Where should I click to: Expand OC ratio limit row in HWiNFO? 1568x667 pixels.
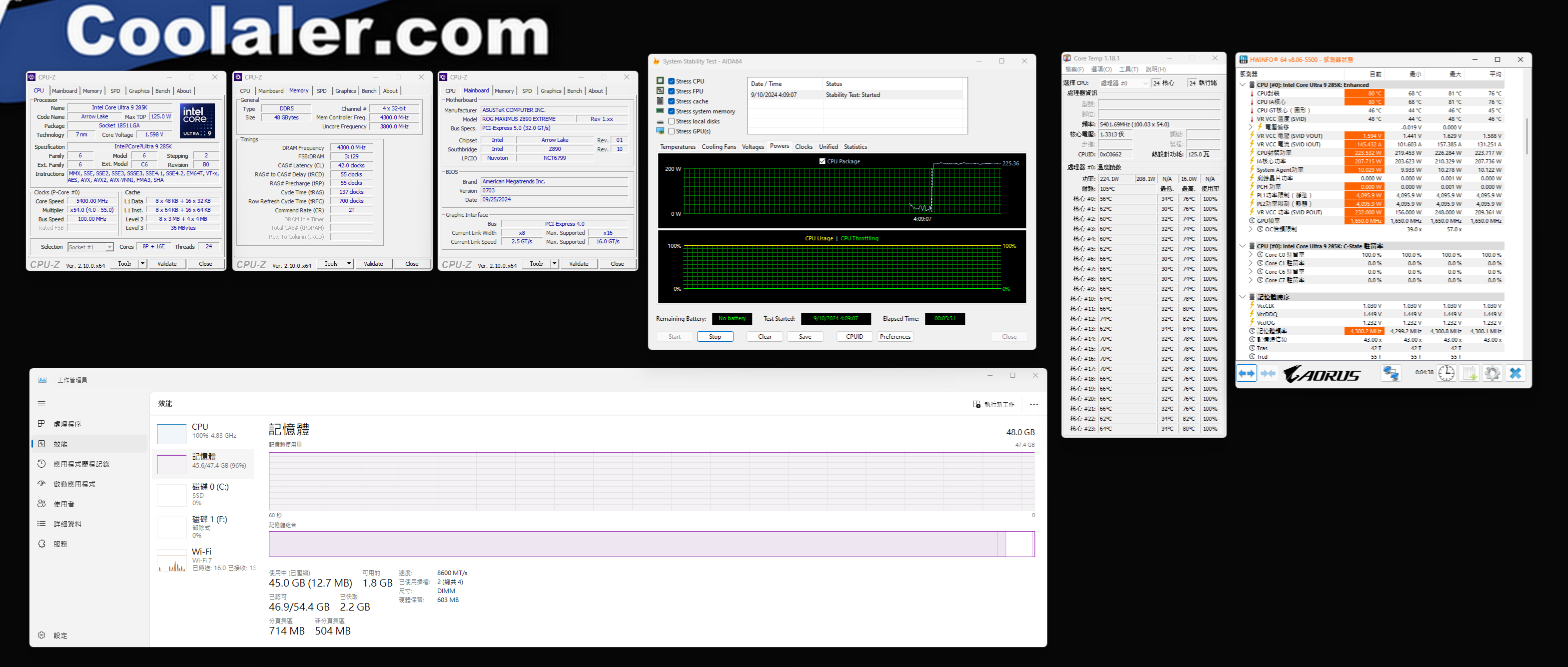coord(1251,229)
